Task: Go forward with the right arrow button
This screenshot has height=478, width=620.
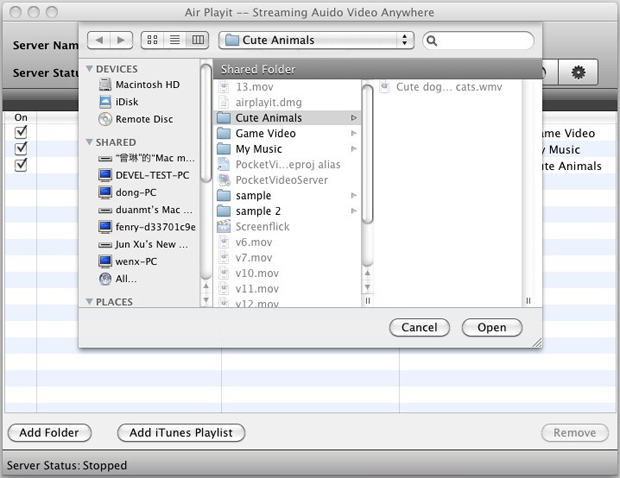Action: click(x=121, y=40)
